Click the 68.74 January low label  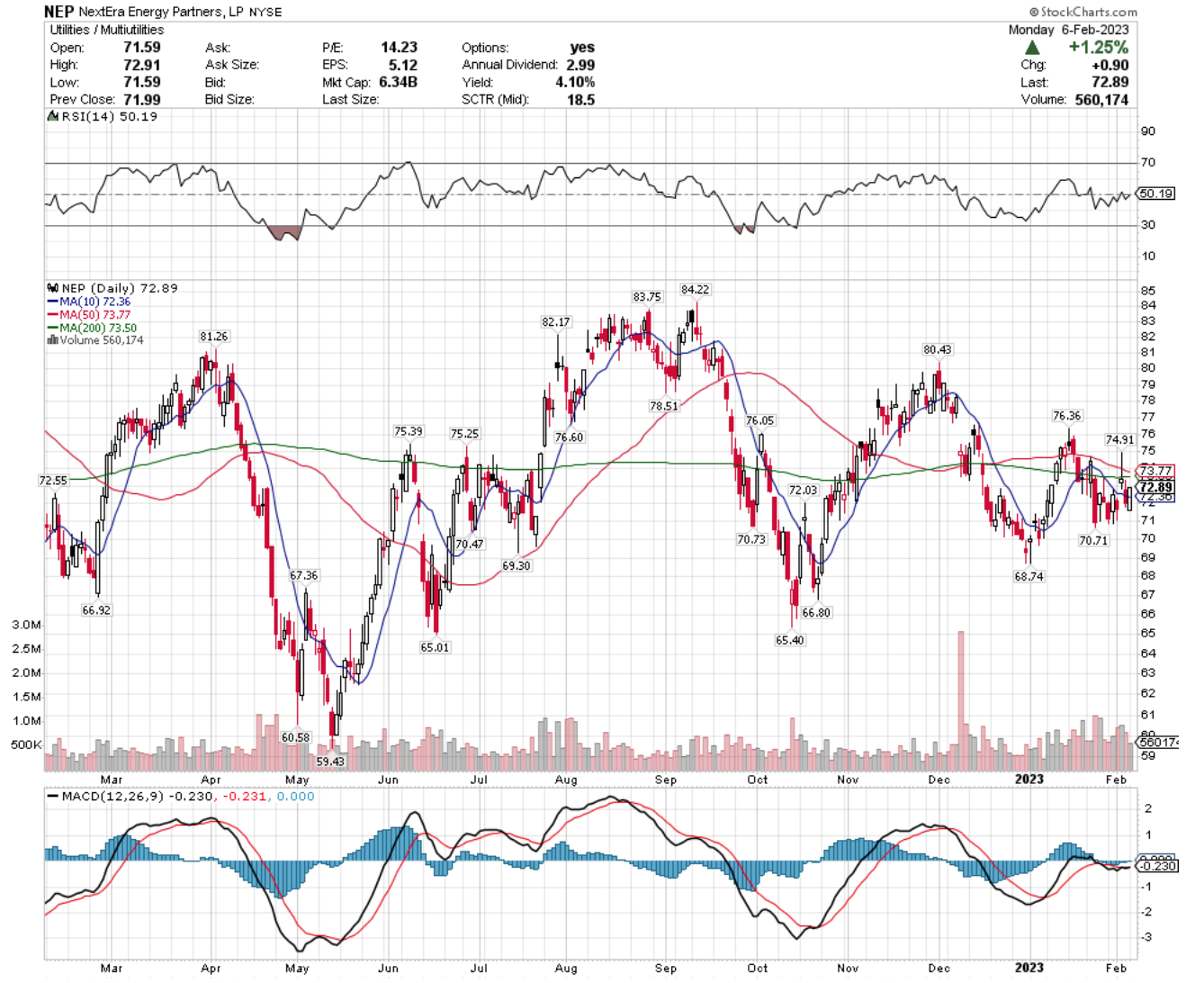click(x=1029, y=576)
